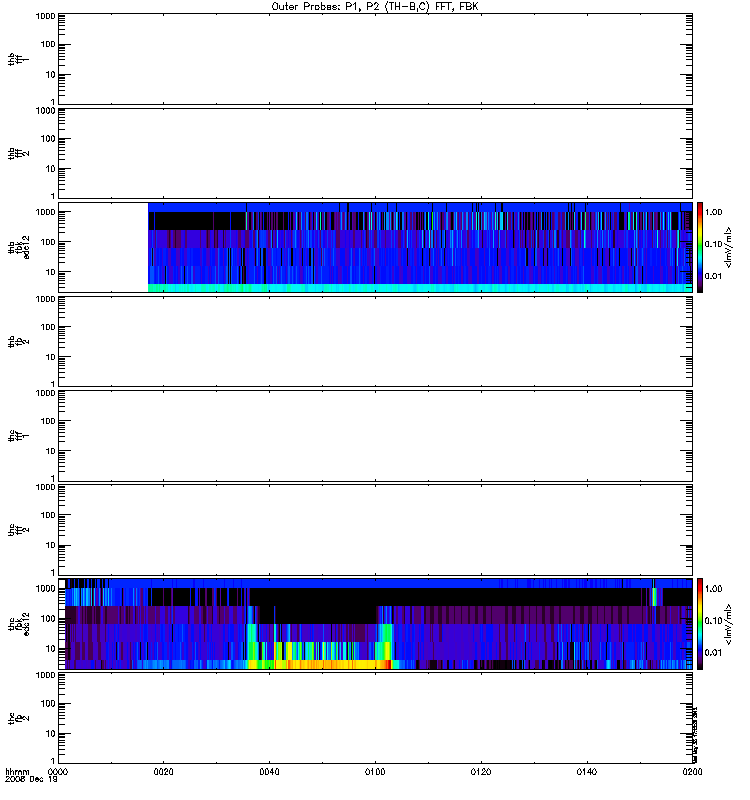The width and height of the screenshot is (750, 800).
Task: Click the white data gap in thb fbk spectrogram
Action: pyautogui.click(x=103, y=247)
